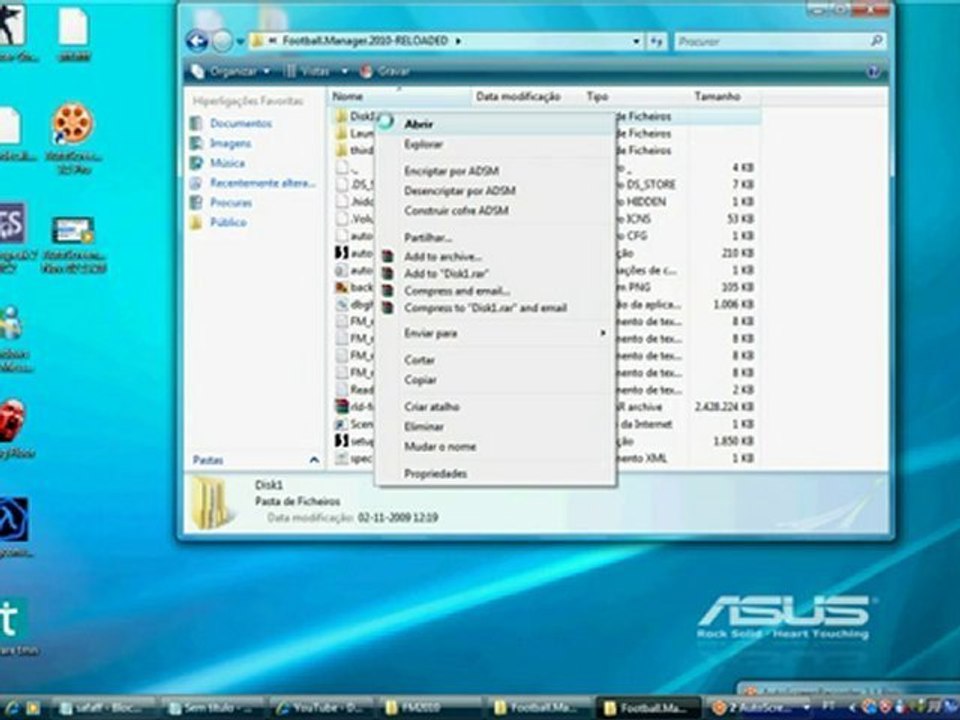
Task: Sort files by the Tamanho column header
Action: (717, 97)
